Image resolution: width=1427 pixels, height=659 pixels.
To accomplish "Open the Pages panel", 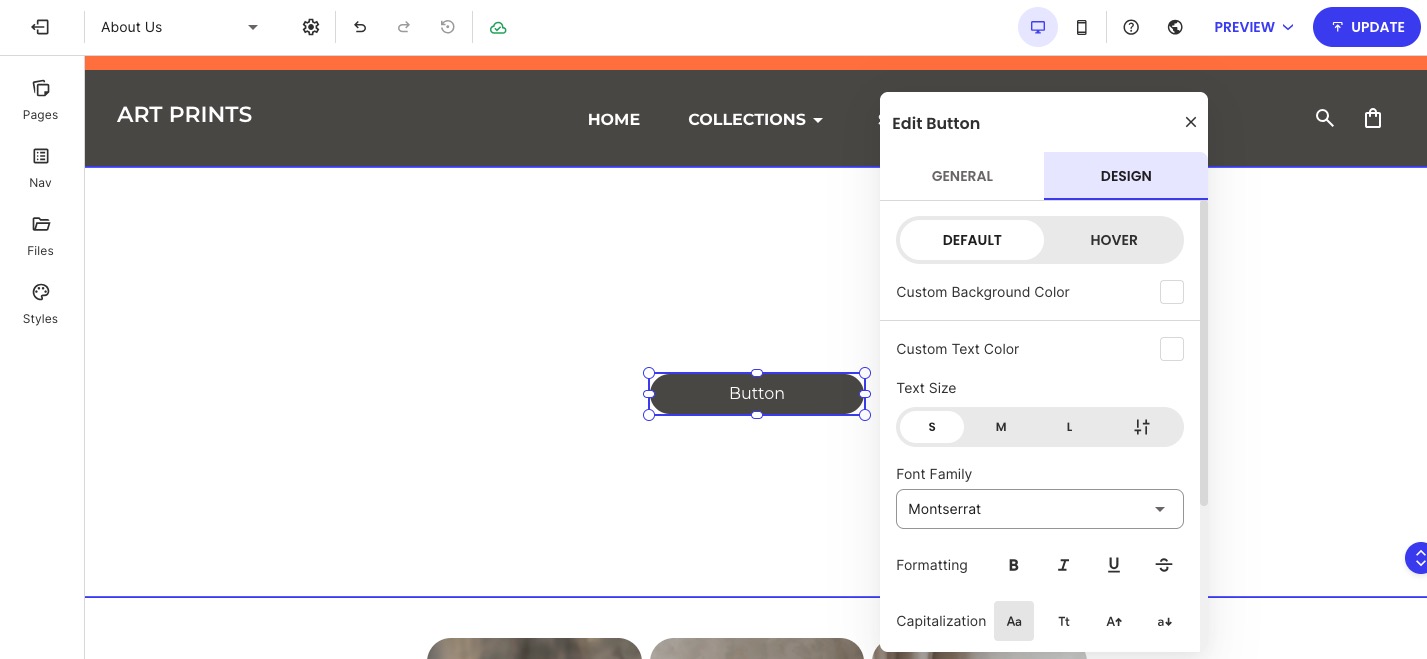I will [40, 99].
